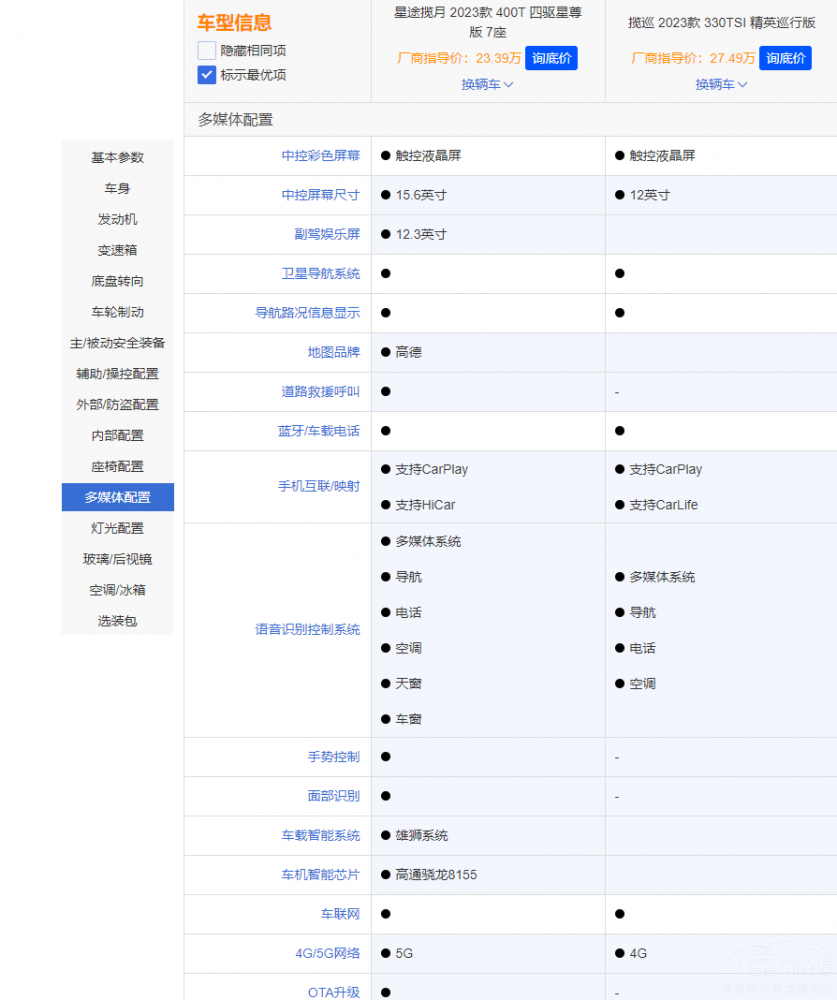
Task: Check the 隐藏相同项 checkbox
Action: 207,50
